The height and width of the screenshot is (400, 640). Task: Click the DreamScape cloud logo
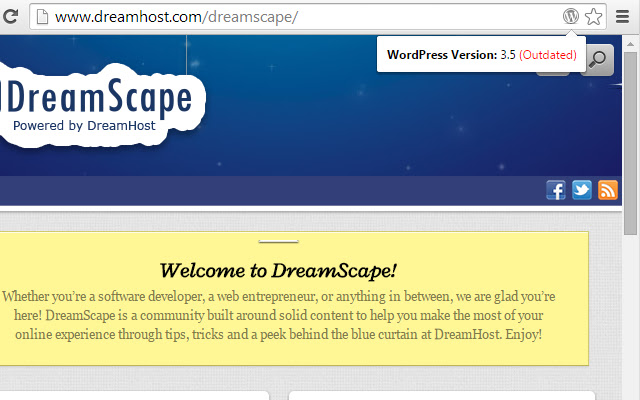(x=100, y=105)
